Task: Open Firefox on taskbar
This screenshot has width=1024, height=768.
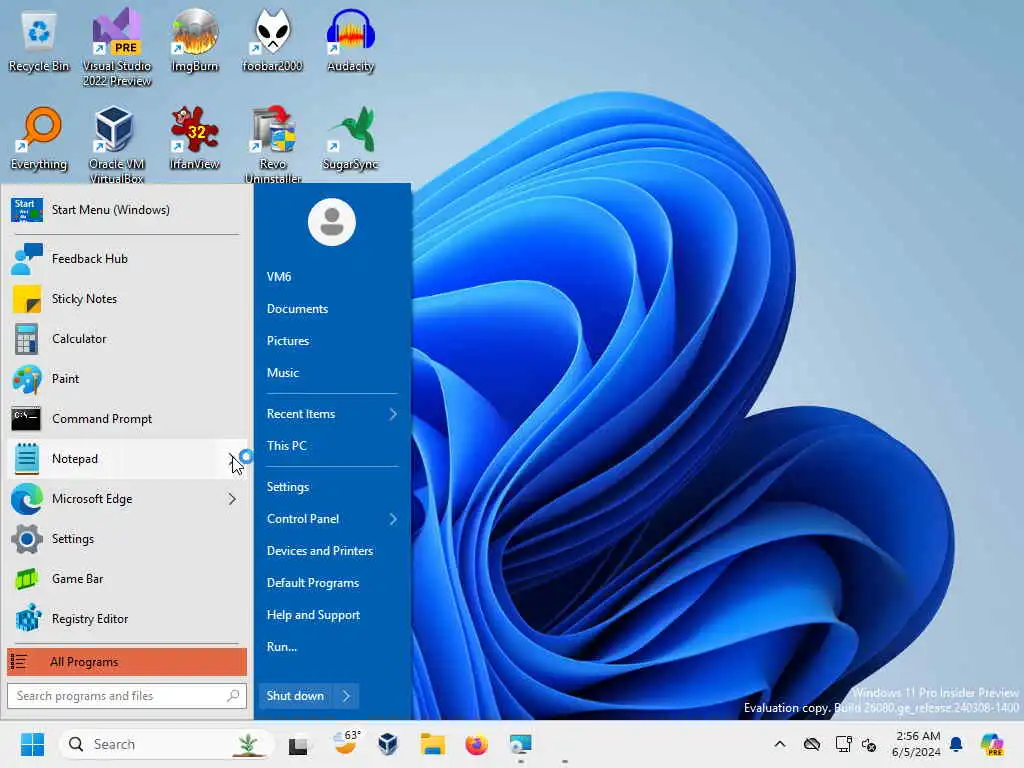Action: point(477,744)
